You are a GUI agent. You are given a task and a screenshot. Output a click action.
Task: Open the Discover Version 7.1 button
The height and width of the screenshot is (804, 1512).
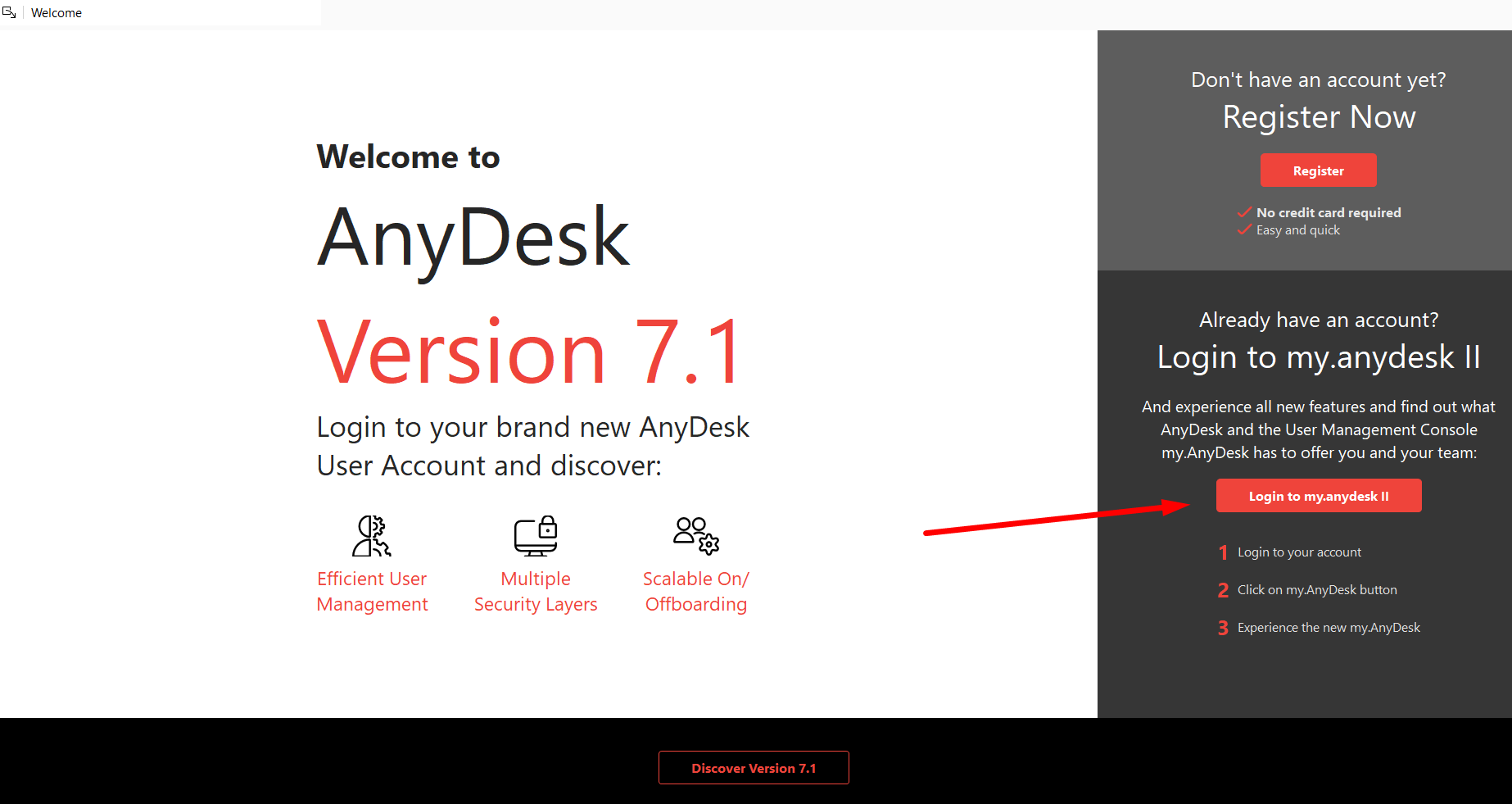pyautogui.click(x=754, y=768)
